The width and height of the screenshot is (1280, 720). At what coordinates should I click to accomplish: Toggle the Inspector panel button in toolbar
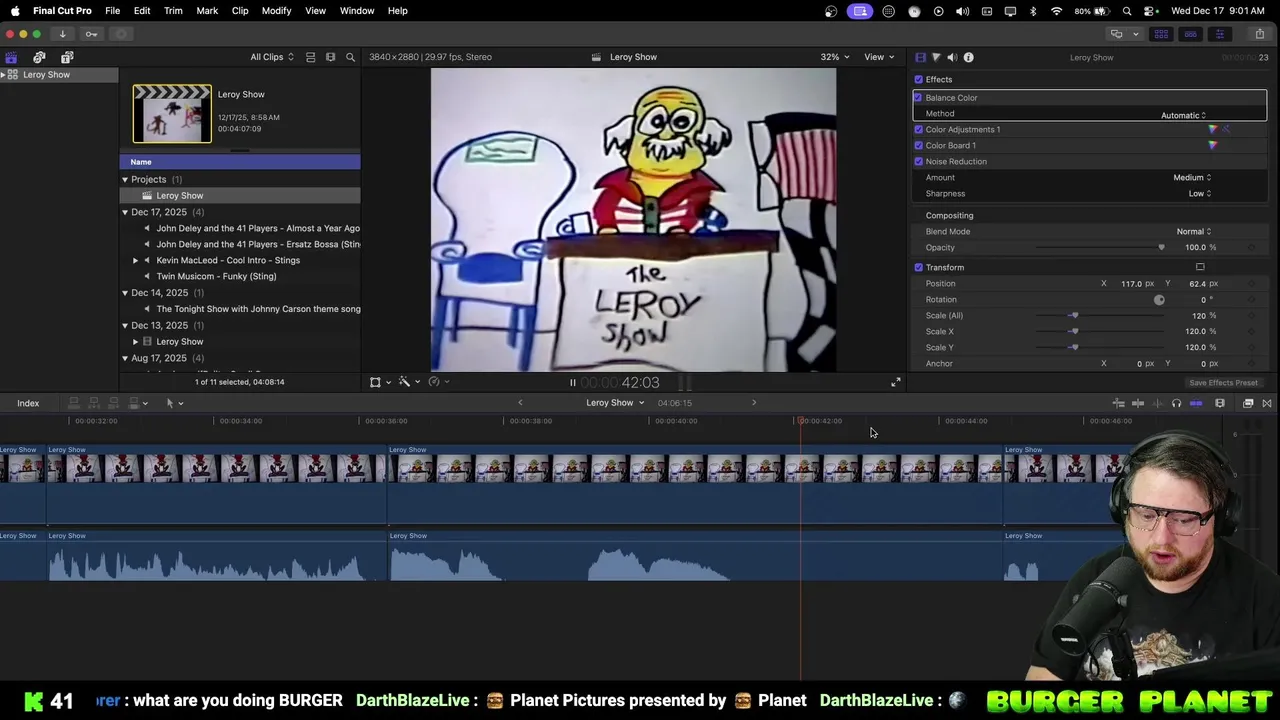tap(1219, 34)
